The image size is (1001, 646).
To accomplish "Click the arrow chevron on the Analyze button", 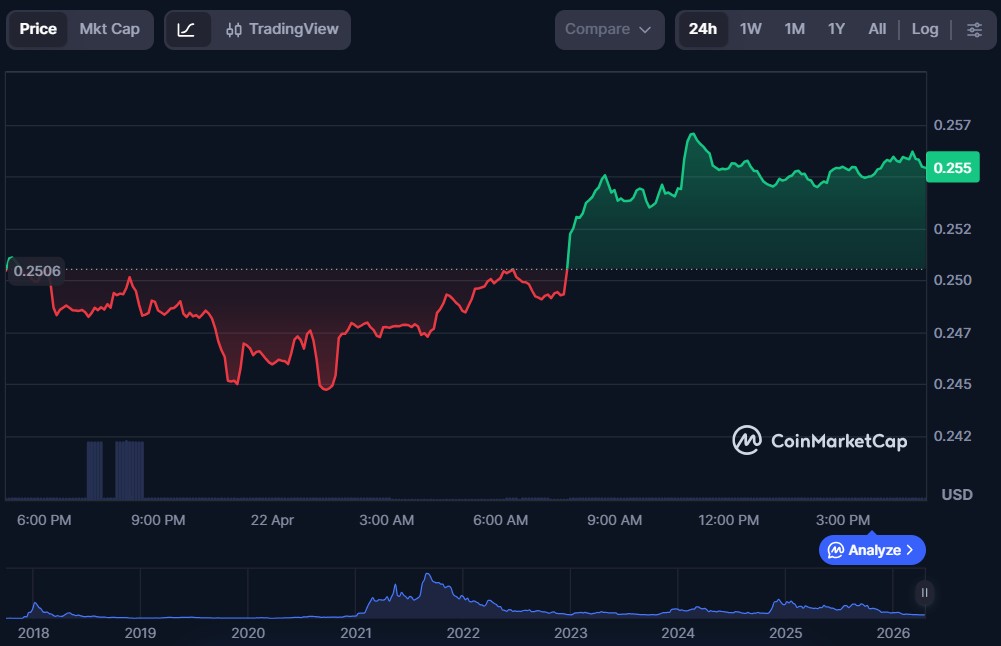I will (x=909, y=550).
